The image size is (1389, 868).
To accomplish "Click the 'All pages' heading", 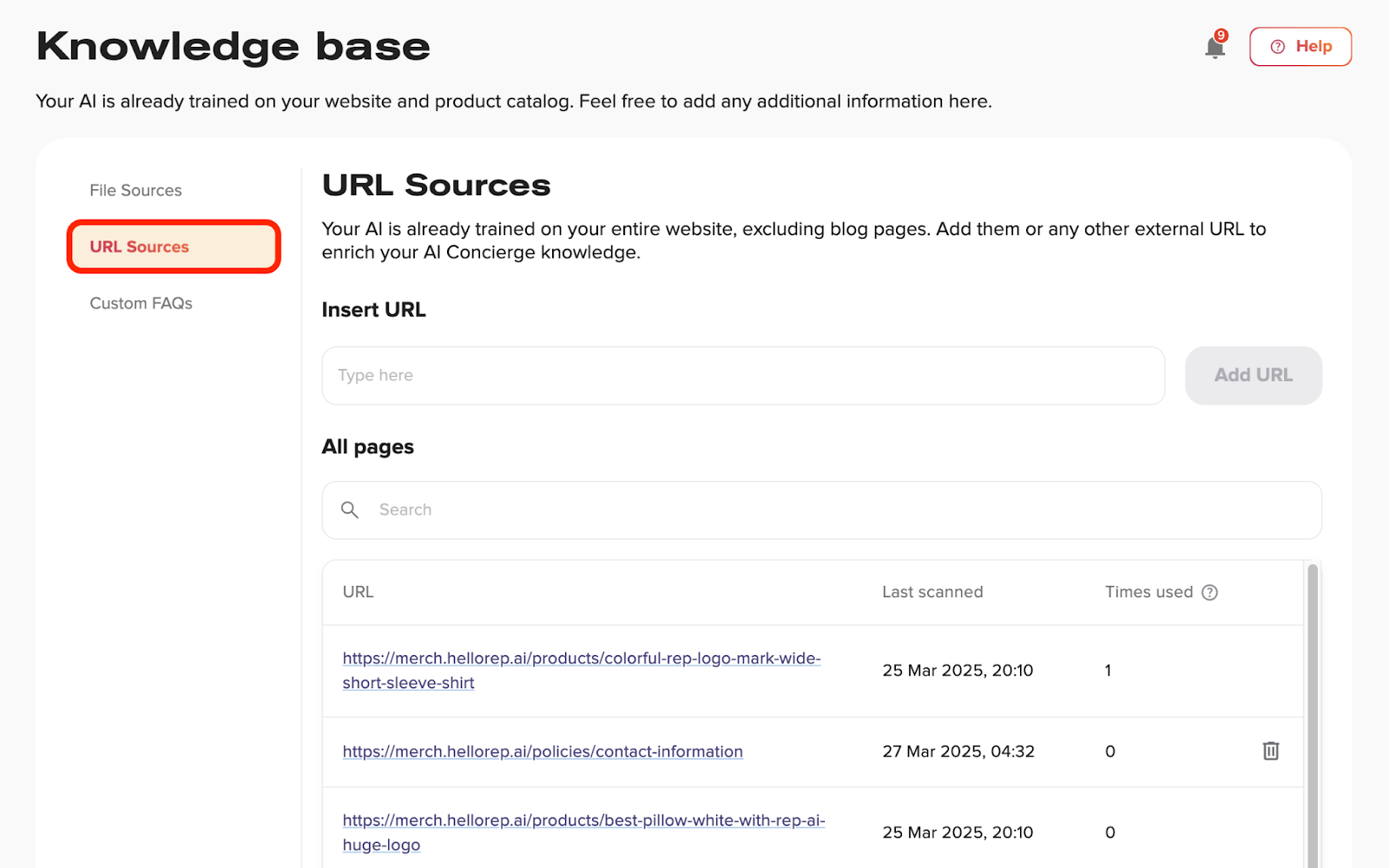I will [368, 447].
